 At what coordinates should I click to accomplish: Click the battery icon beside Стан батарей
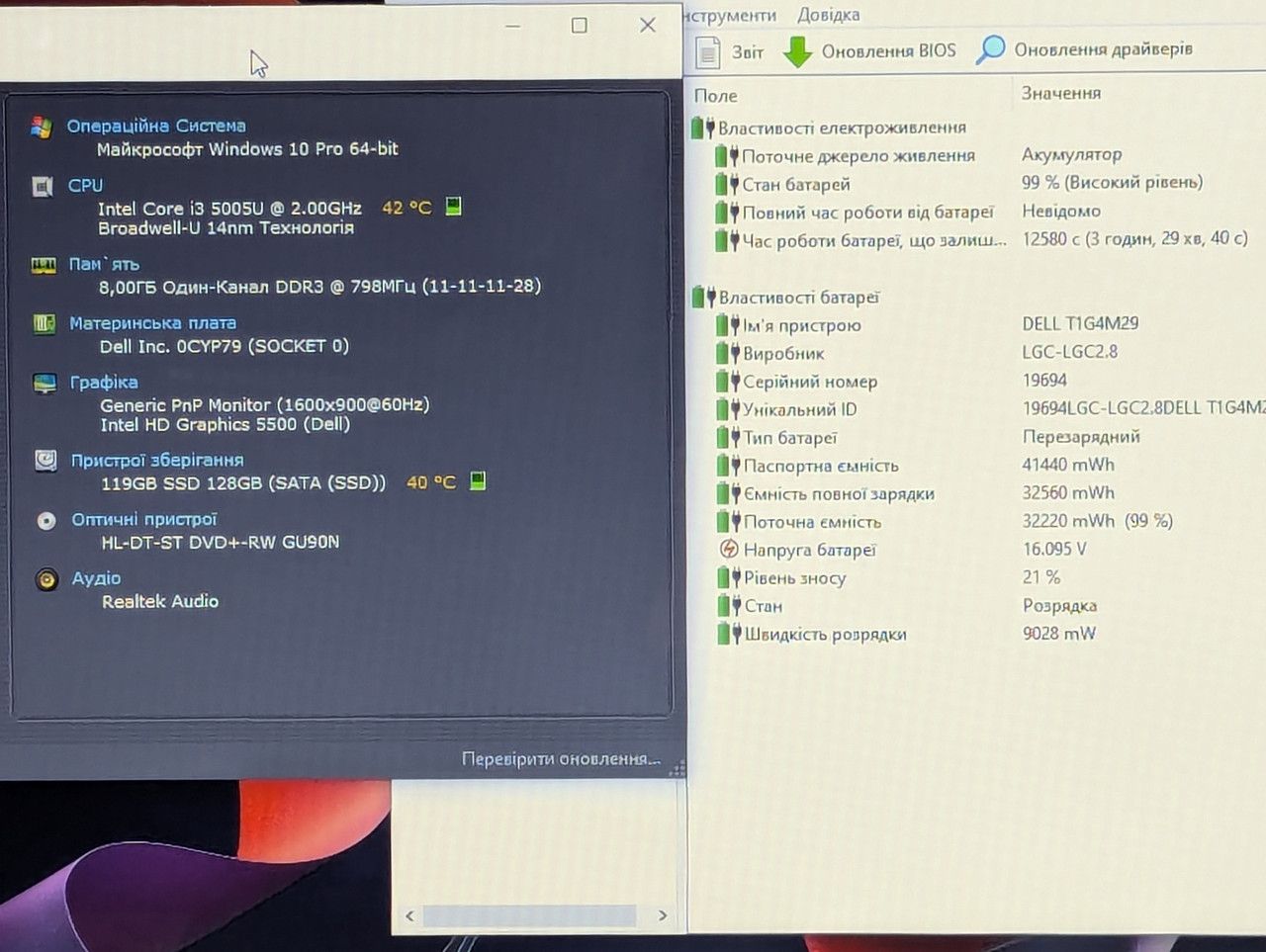pos(728,184)
